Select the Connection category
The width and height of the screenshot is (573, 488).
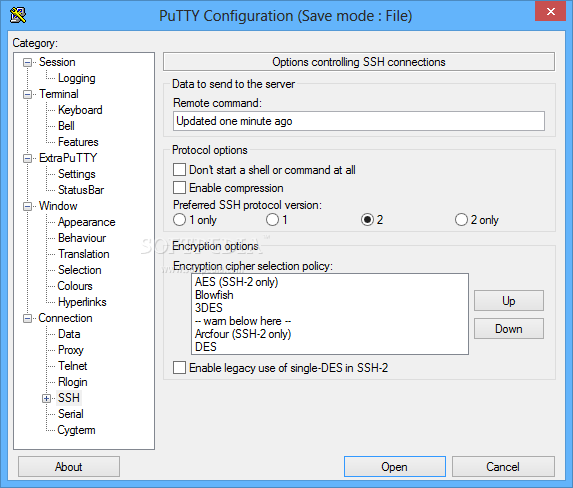[x=65, y=318]
